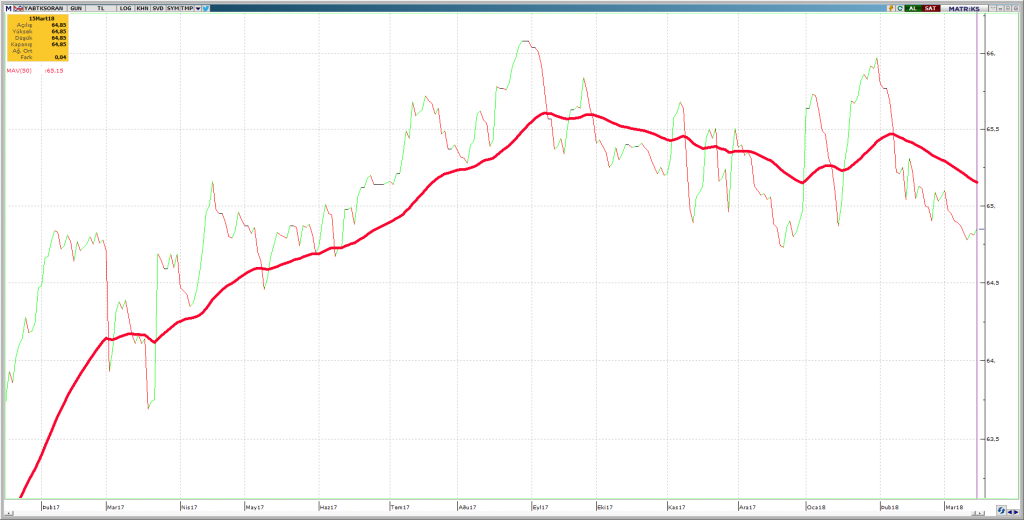Change the GUN period setting

(x=76, y=8)
